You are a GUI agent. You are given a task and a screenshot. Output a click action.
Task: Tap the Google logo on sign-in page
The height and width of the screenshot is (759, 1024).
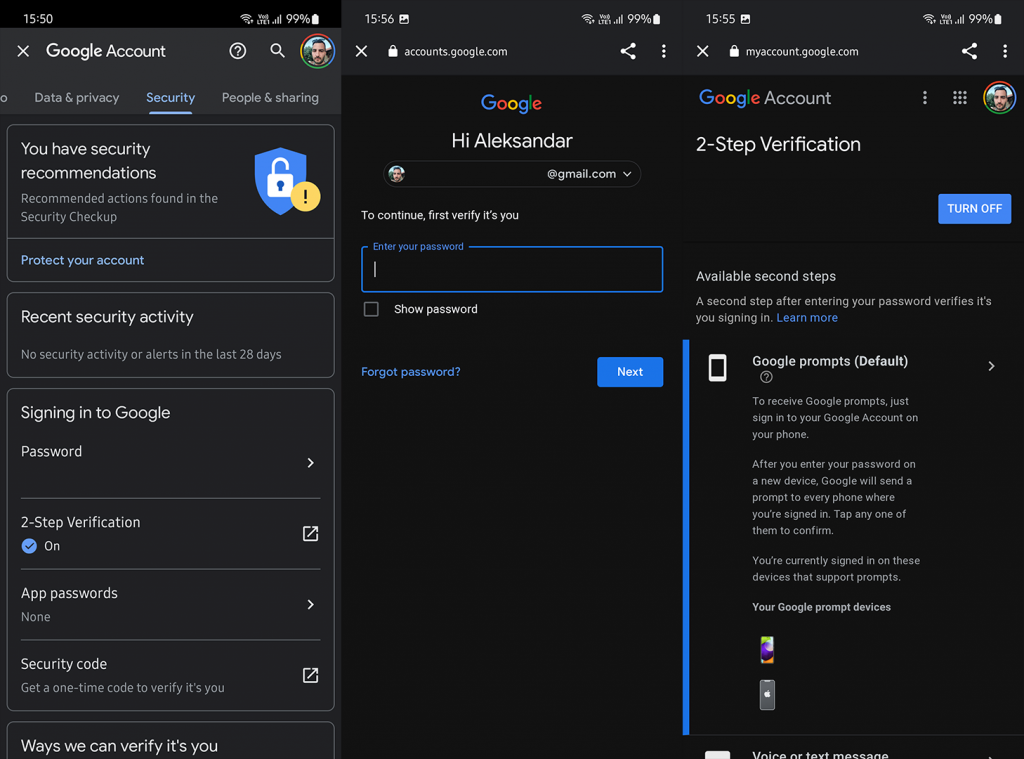pos(511,103)
